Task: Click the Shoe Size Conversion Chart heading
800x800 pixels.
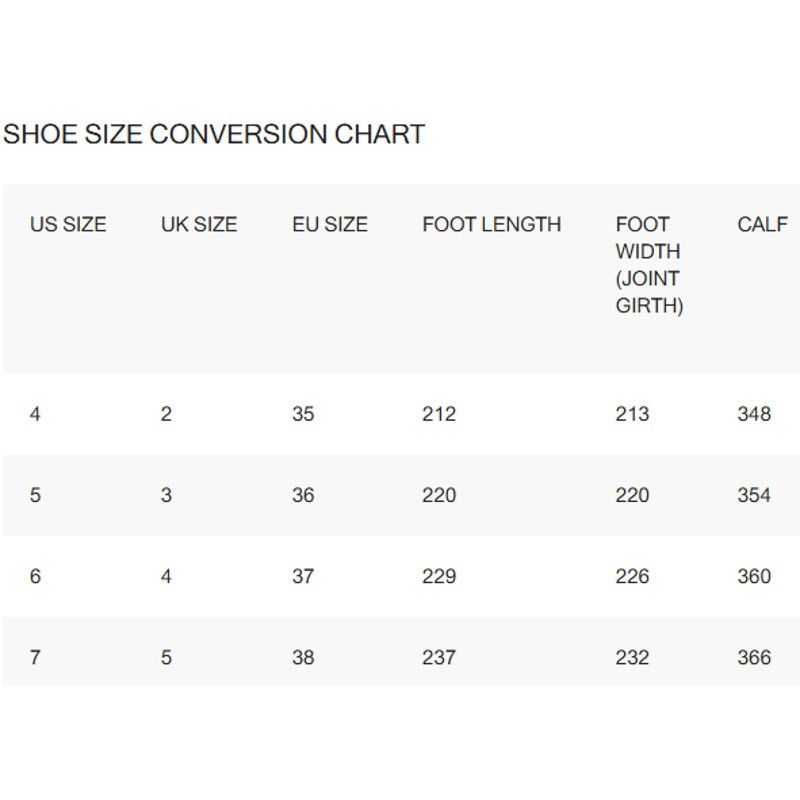Action: pos(214,134)
